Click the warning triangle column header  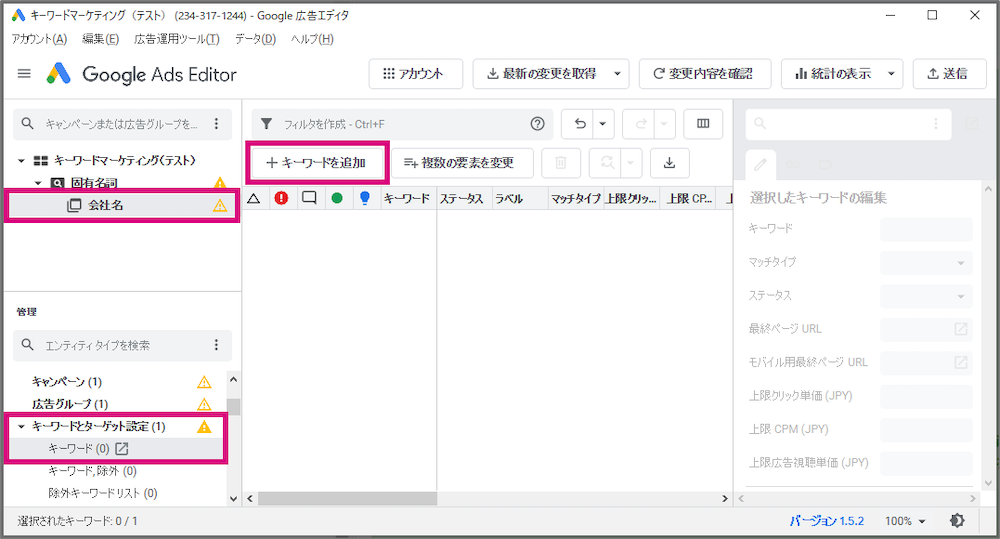click(254, 198)
